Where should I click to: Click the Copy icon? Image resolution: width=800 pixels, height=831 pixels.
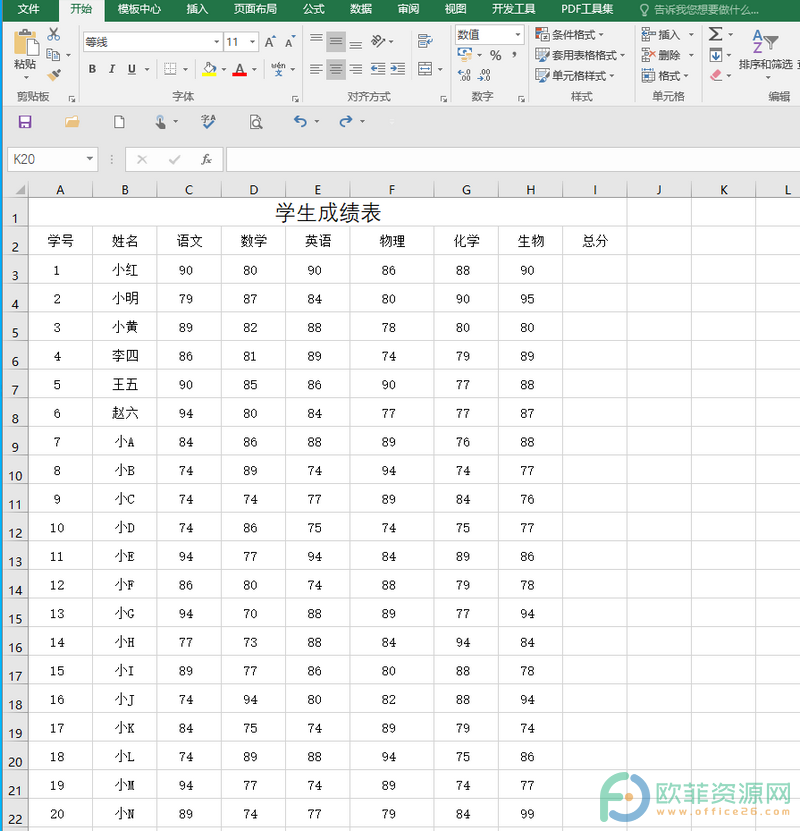click(x=53, y=54)
